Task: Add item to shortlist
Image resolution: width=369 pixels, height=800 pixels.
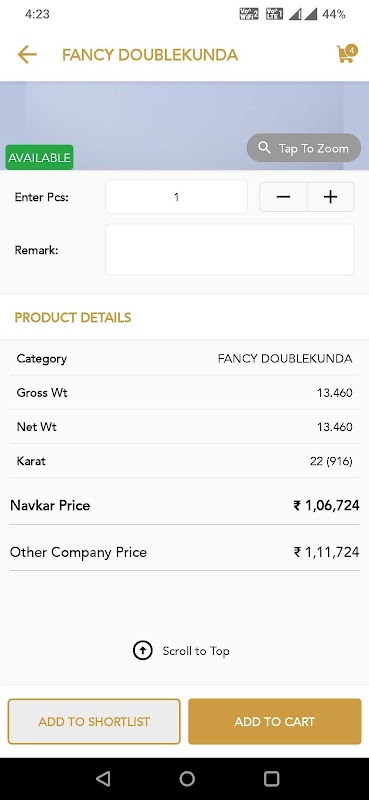Action: (94, 721)
